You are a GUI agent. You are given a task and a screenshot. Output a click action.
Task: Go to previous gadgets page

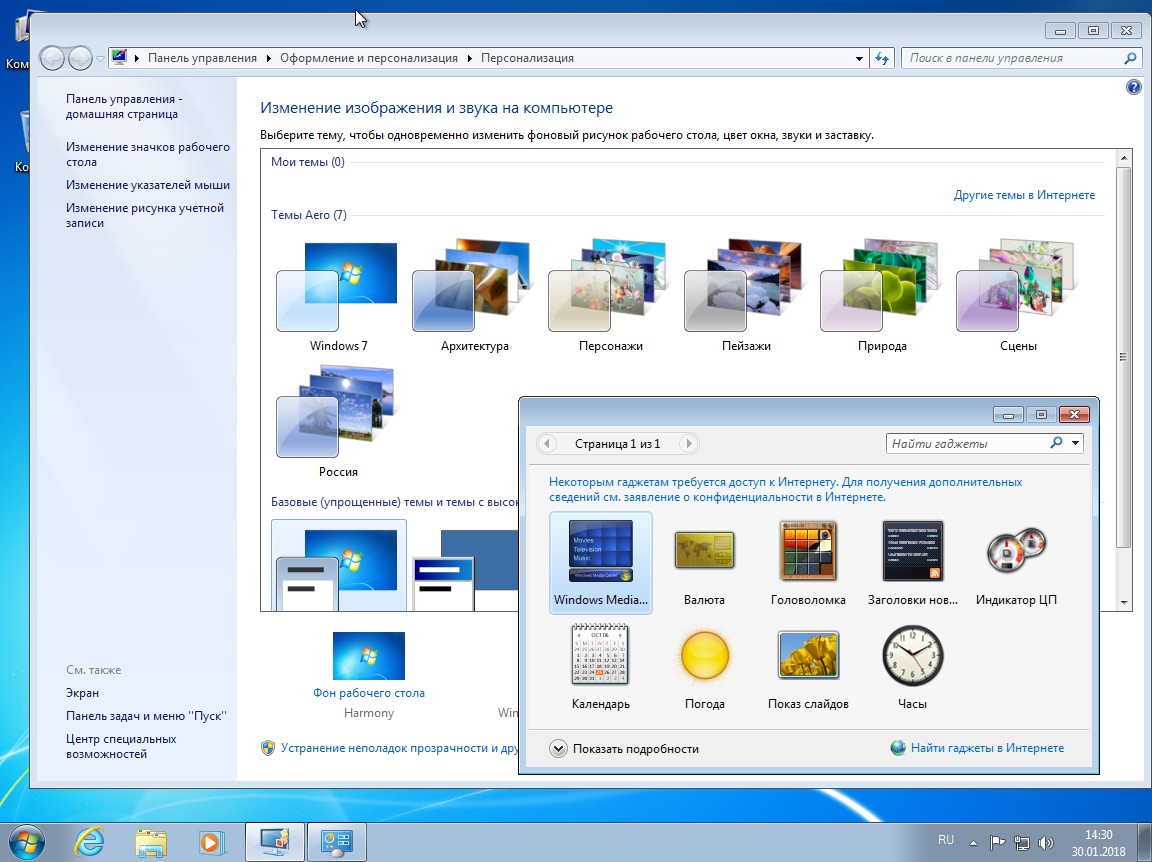click(x=546, y=443)
